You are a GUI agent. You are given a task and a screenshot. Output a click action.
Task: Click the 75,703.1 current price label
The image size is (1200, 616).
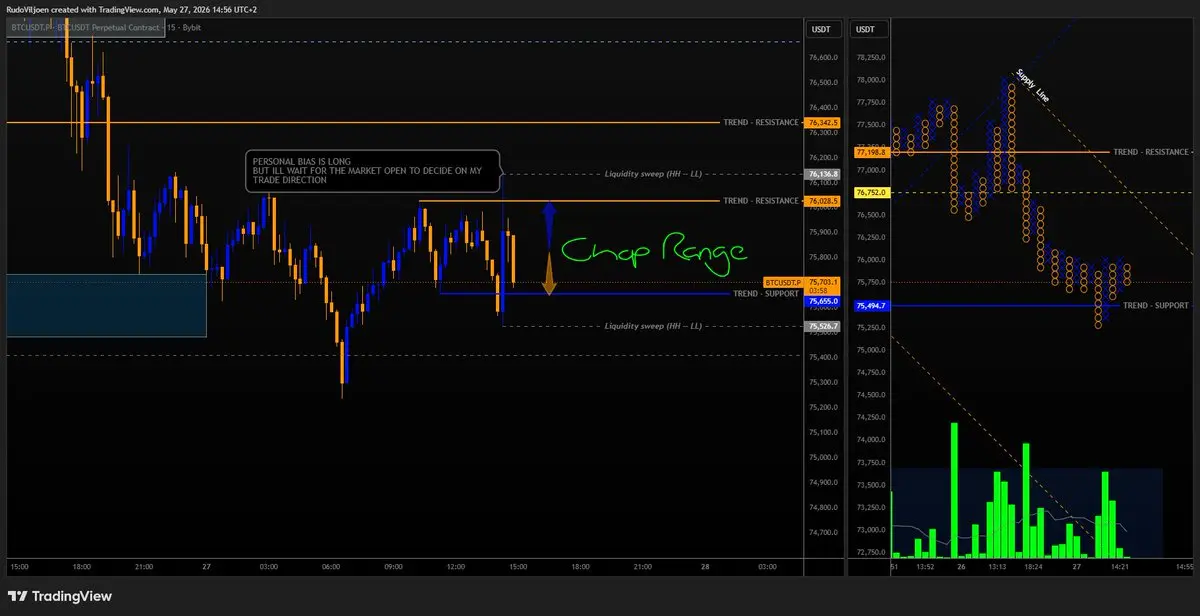pos(823,283)
